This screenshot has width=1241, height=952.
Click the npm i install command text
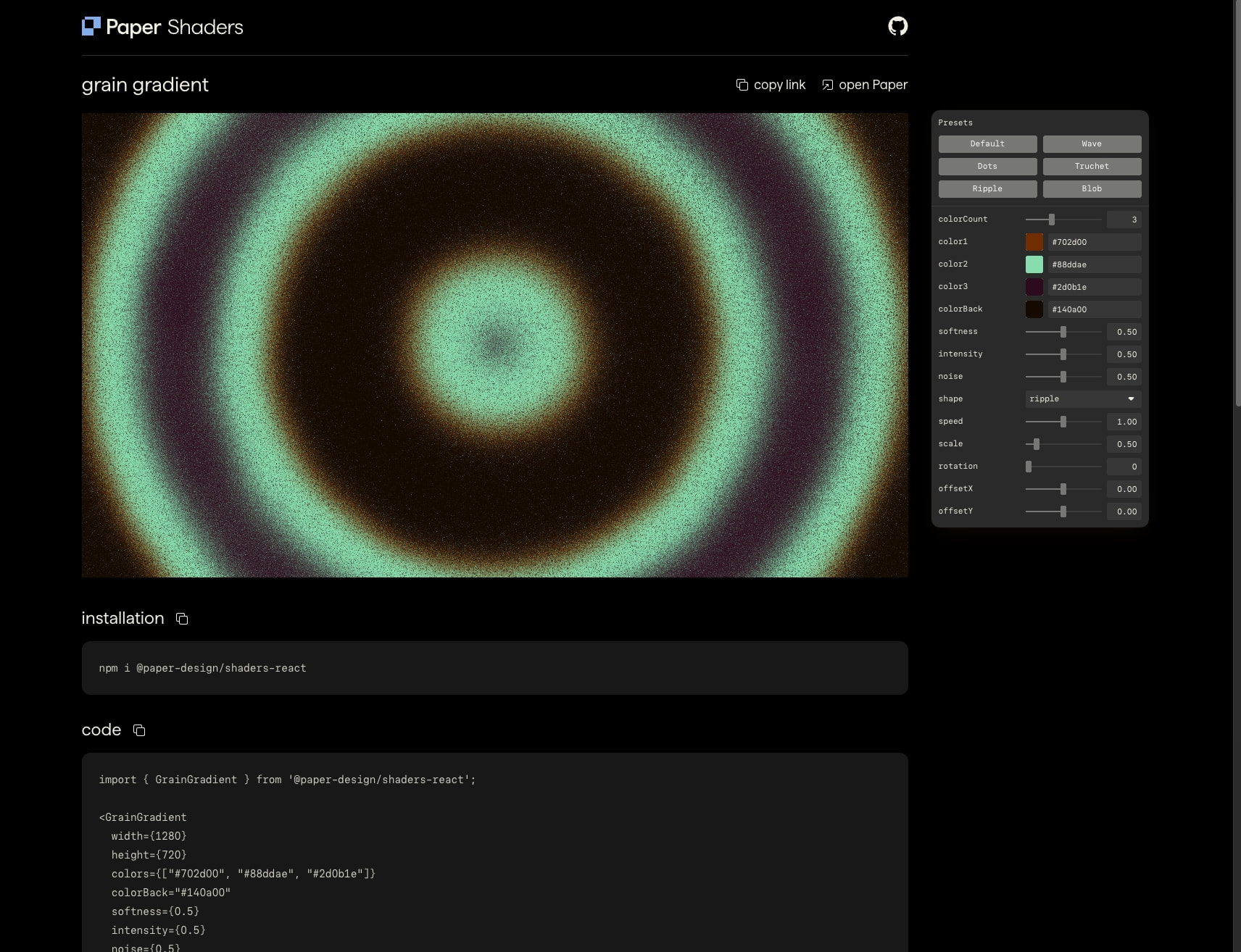203,668
